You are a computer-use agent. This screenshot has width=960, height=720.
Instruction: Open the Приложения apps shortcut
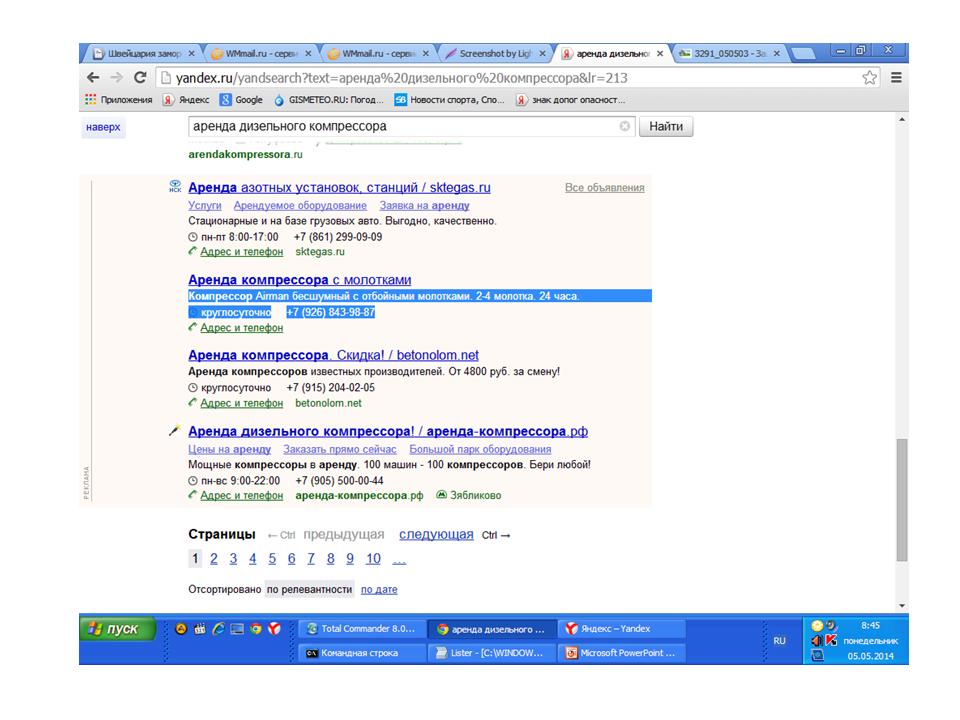click(119, 100)
